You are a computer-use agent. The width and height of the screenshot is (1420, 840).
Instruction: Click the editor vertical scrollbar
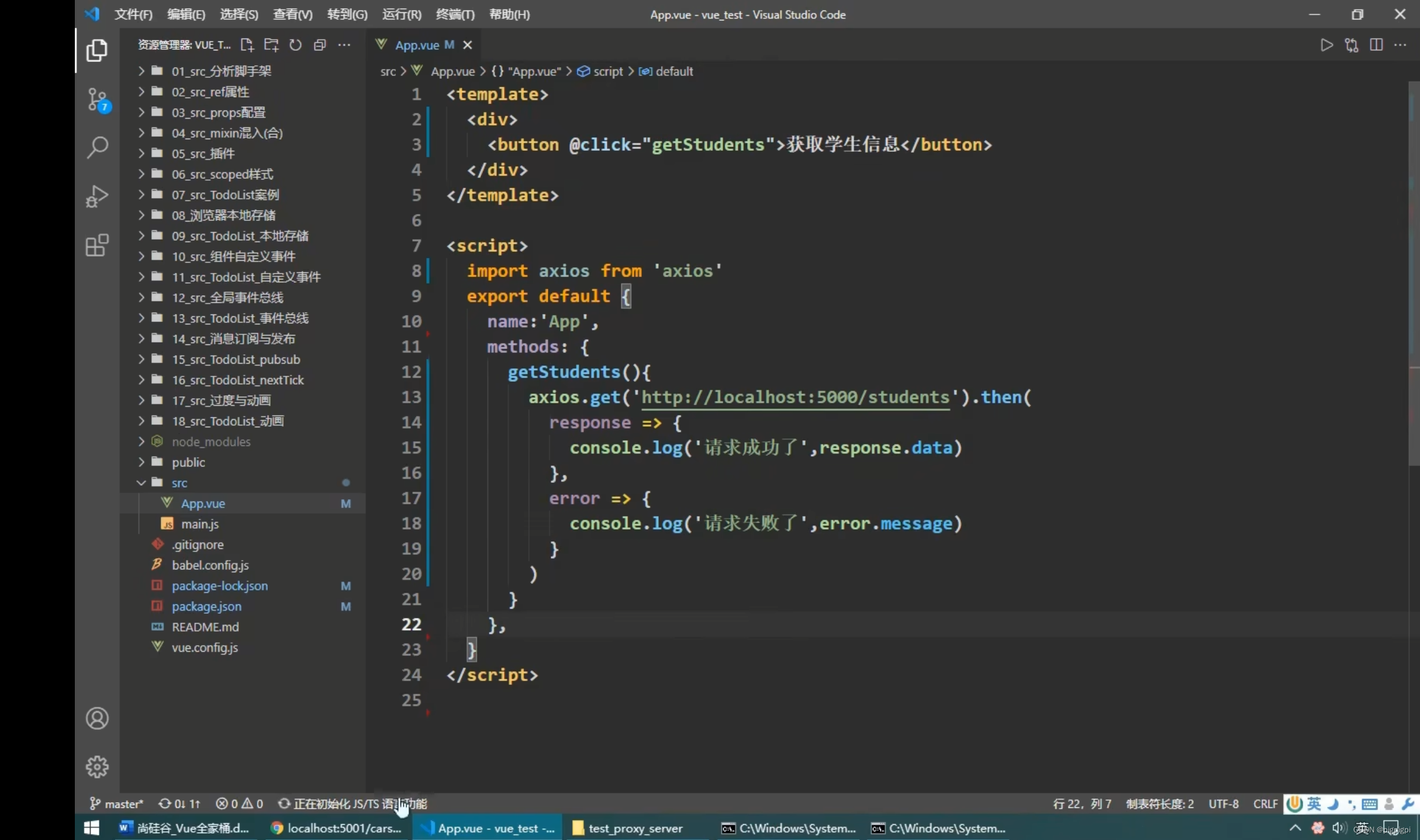pyautogui.click(x=1414, y=275)
